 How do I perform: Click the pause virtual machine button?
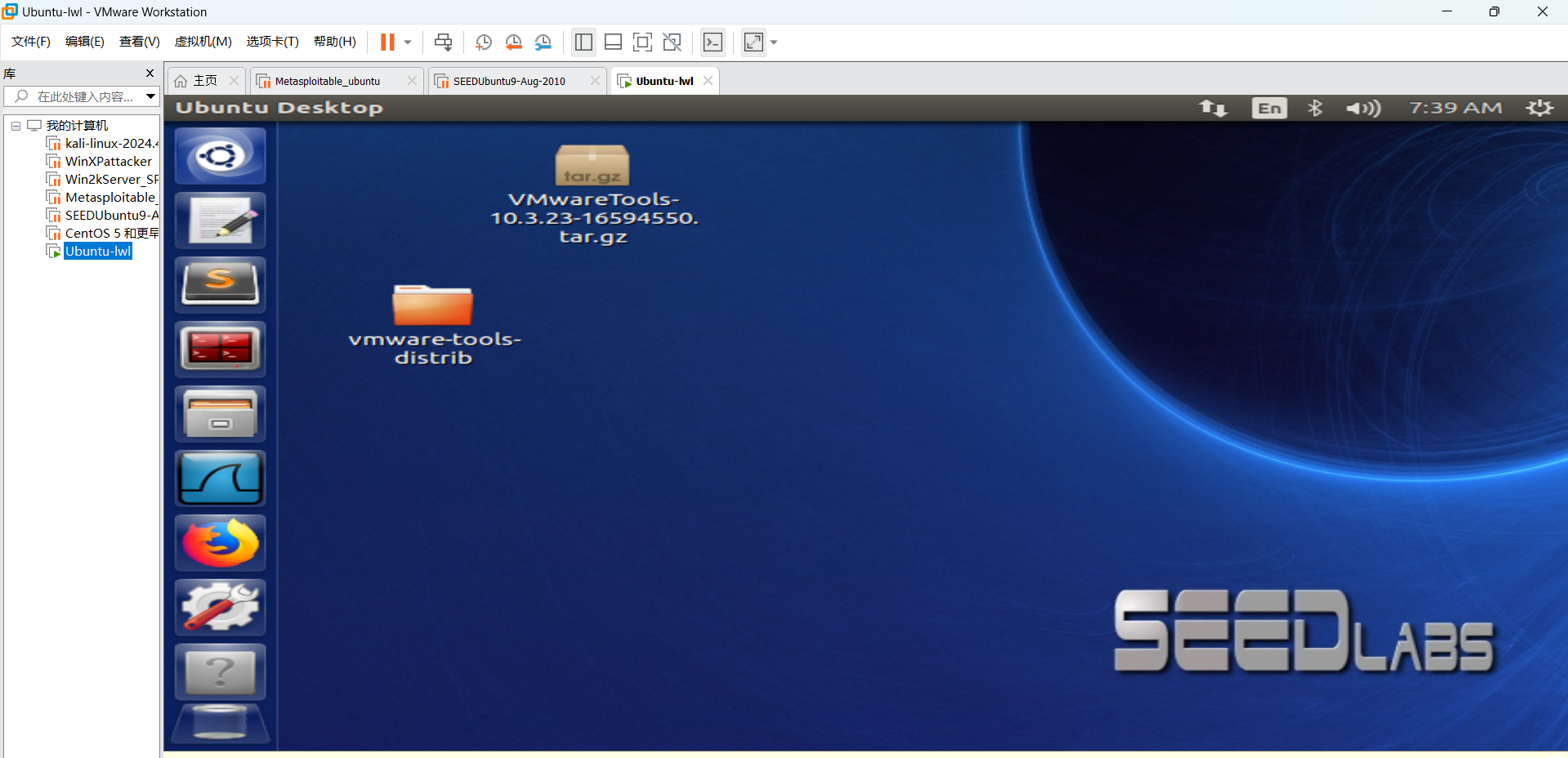[387, 42]
